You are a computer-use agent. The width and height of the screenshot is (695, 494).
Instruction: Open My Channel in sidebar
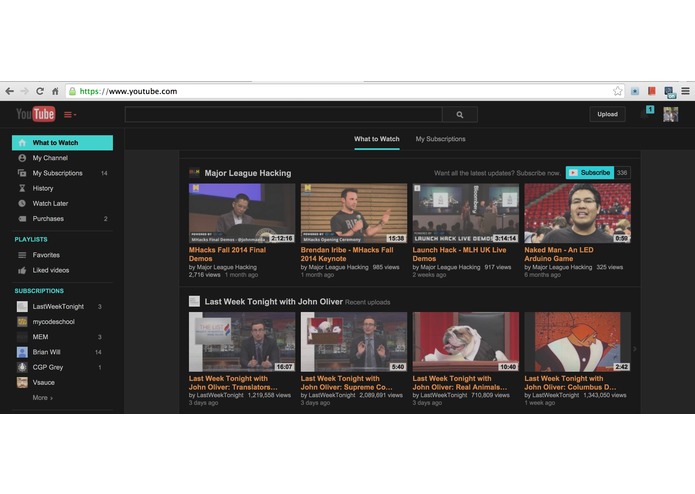point(62,158)
